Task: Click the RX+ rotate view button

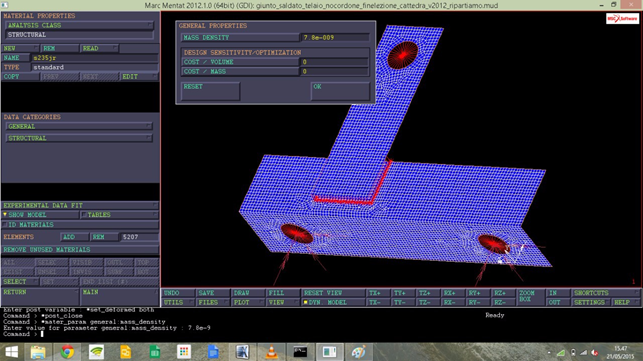Action: pos(453,293)
